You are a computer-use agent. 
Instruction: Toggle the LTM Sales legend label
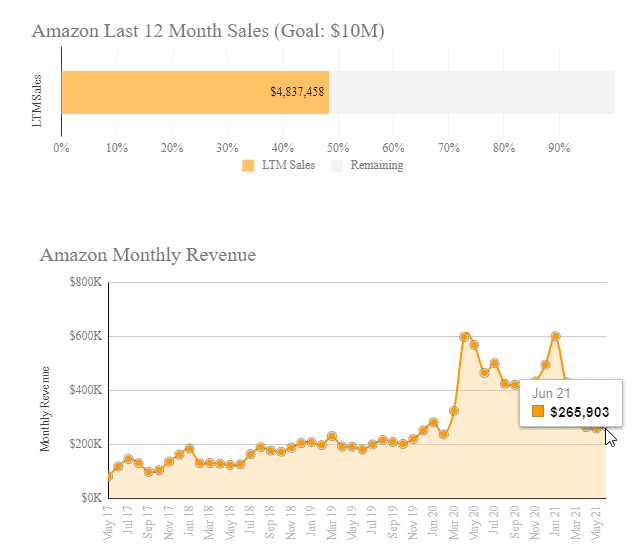(288, 166)
